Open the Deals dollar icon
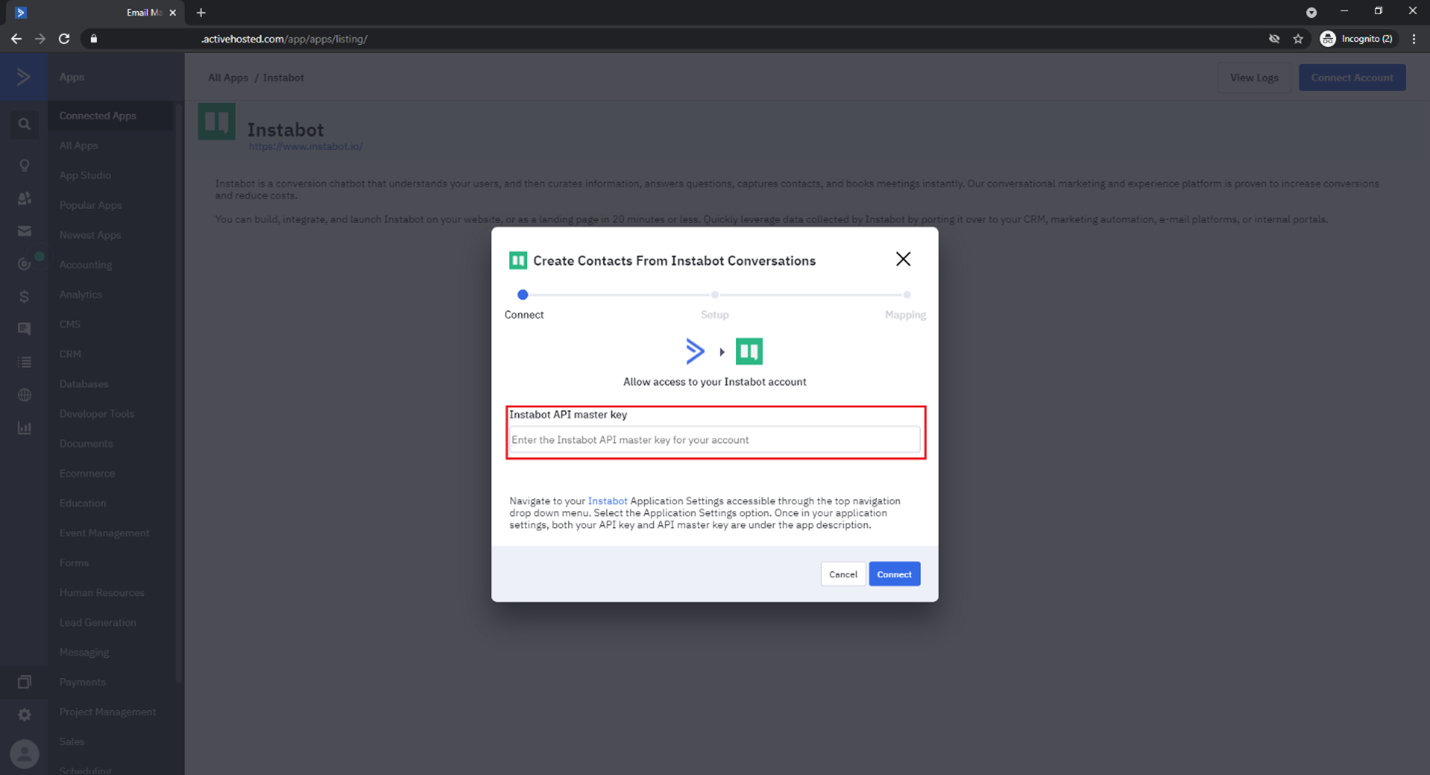 (24, 296)
